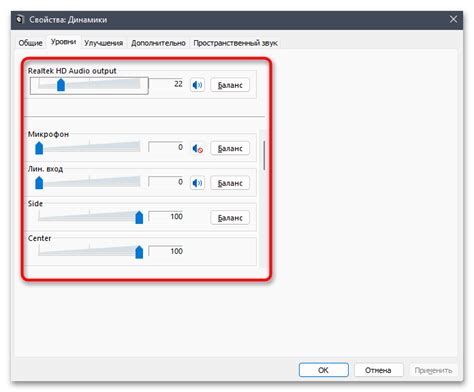Open Баланс for Лин. вход
This screenshot has height=392, width=474.
click(230, 183)
